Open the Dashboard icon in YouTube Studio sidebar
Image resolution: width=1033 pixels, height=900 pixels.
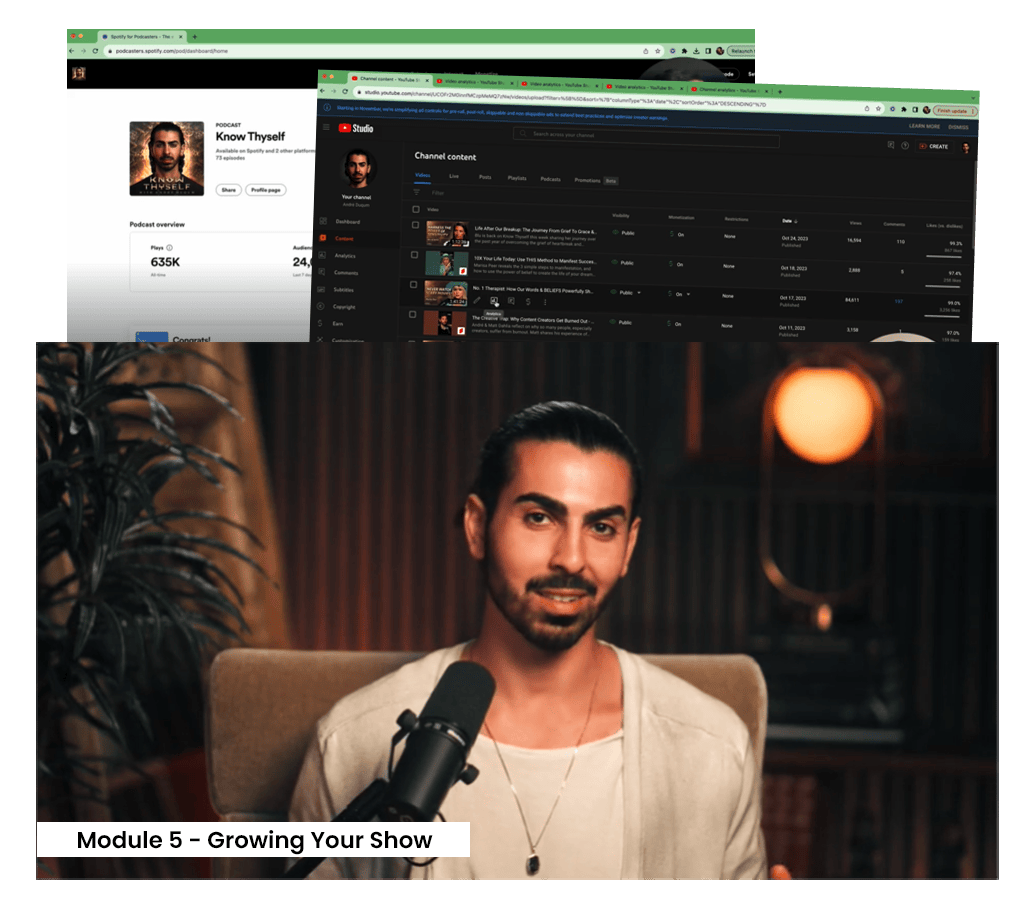(323, 221)
